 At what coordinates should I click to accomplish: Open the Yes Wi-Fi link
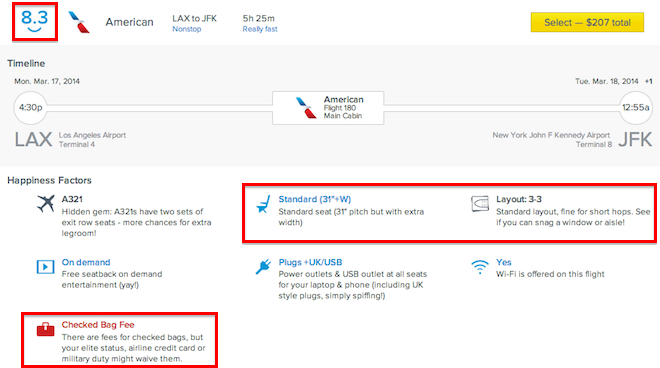click(503, 262)
